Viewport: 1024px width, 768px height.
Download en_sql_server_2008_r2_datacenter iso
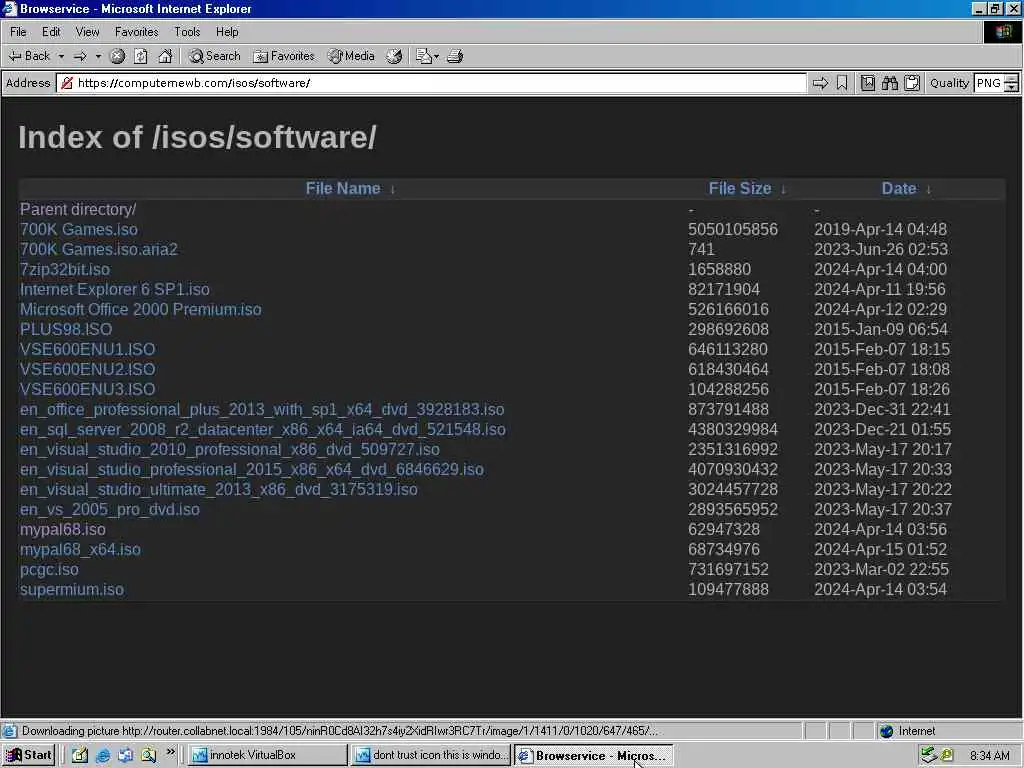tap(263, 430)
